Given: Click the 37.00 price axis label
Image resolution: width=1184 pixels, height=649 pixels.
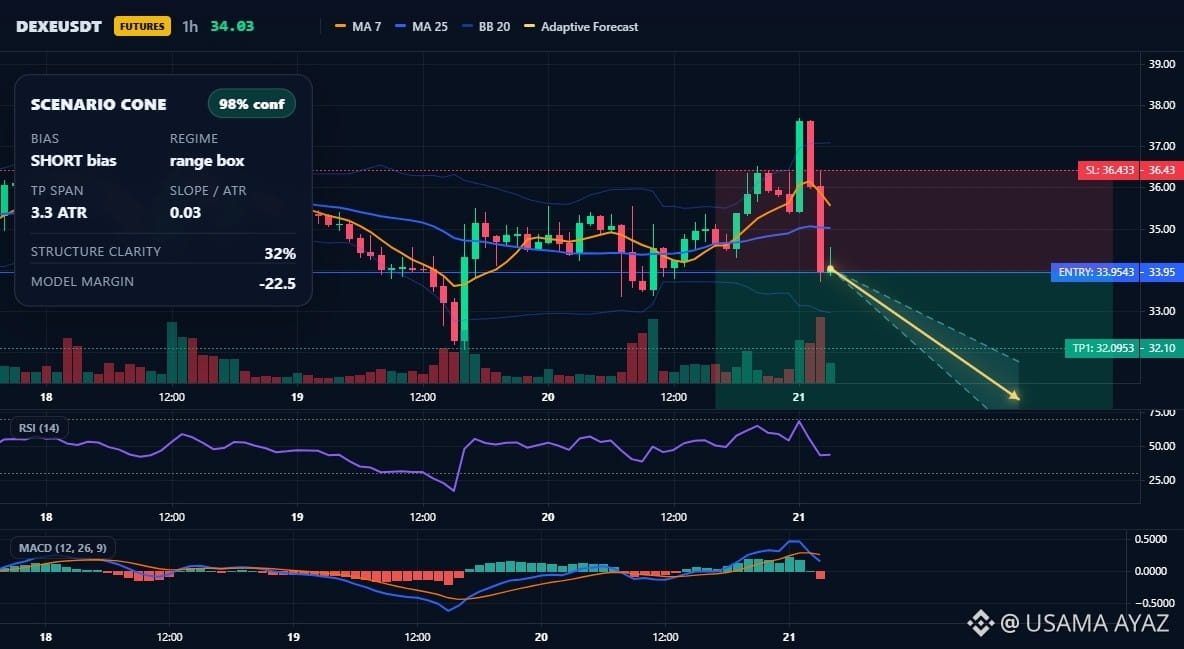Looking at the screenshot, I should 1161,146.
